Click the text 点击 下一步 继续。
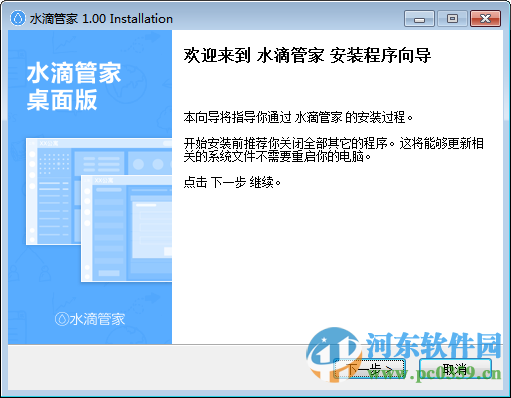 pyautogui.click(x=232, y=182)
